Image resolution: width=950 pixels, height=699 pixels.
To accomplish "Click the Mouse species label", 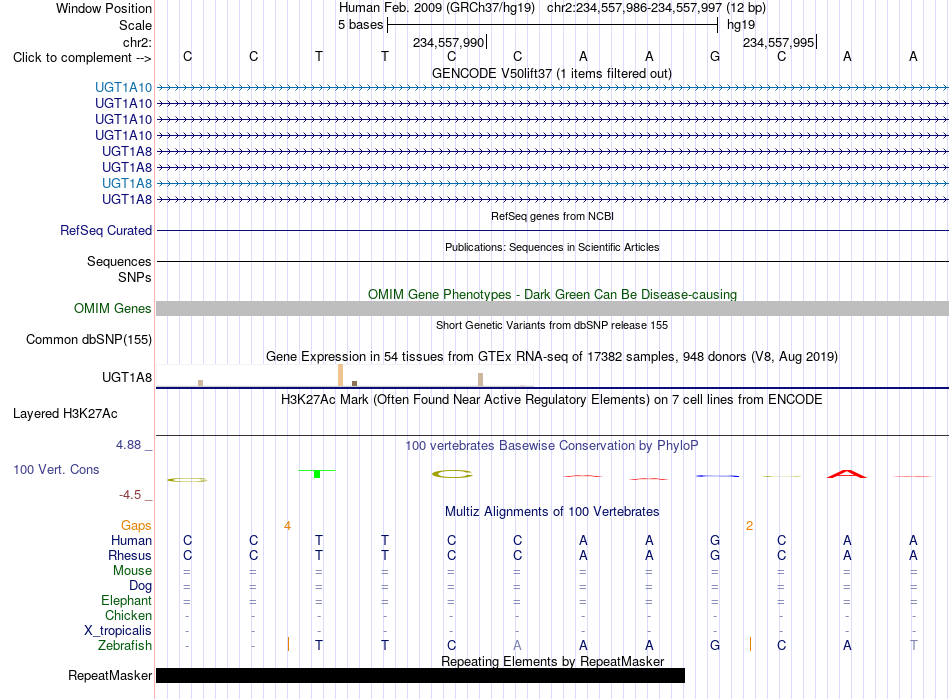I will coord(133,570).
